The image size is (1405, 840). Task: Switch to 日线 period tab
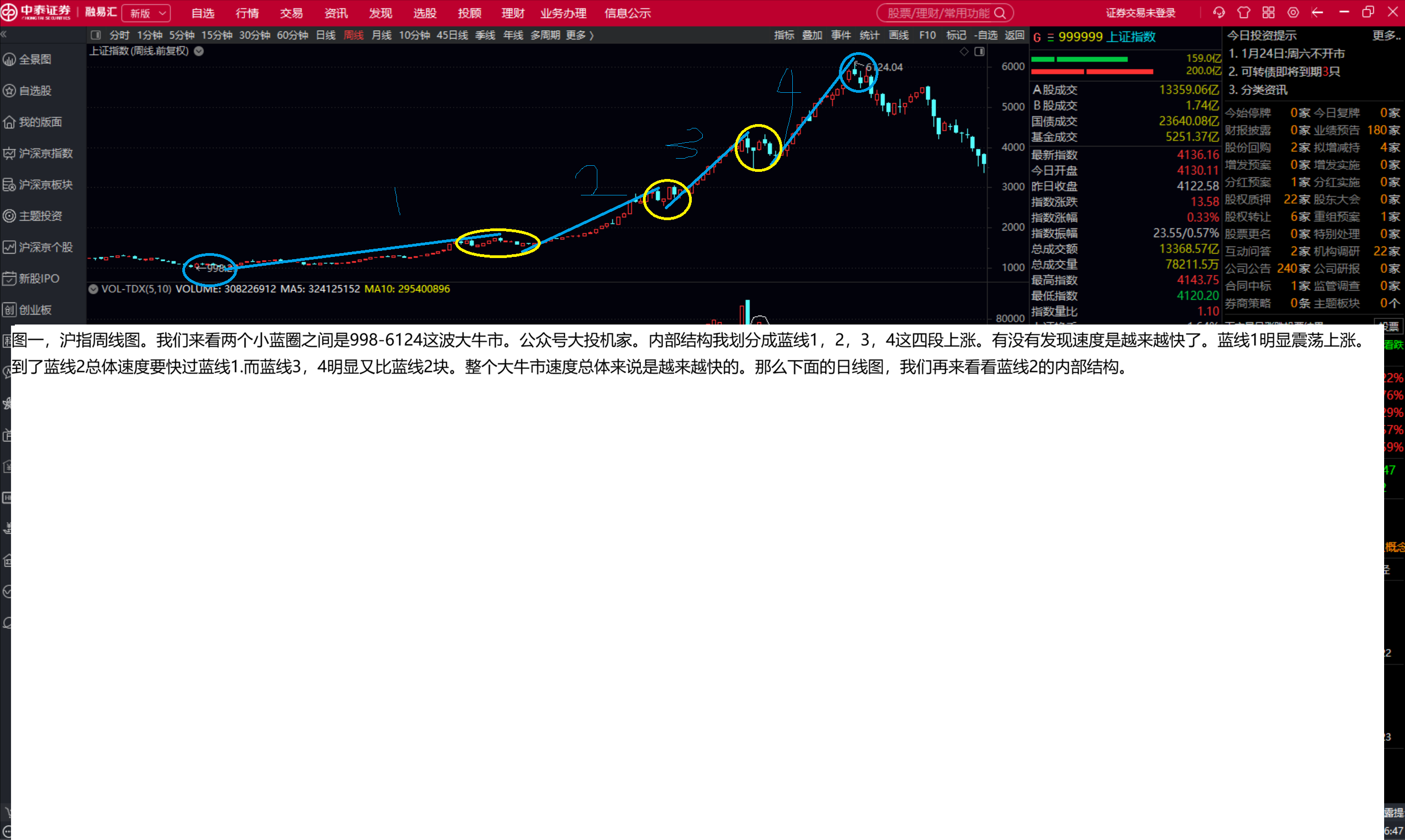click(x=326, y=35)
